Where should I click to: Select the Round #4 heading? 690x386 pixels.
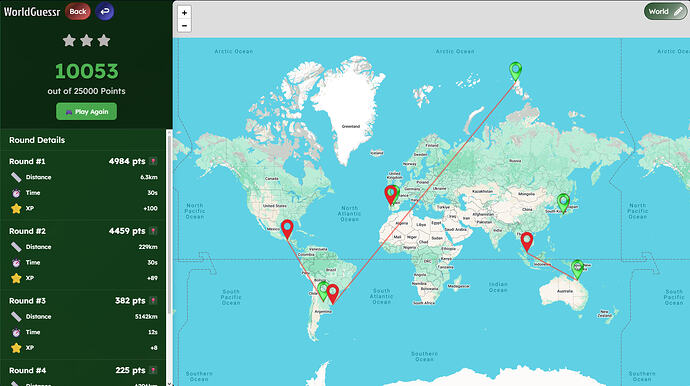pyautogui.click(x=27, y=370)
